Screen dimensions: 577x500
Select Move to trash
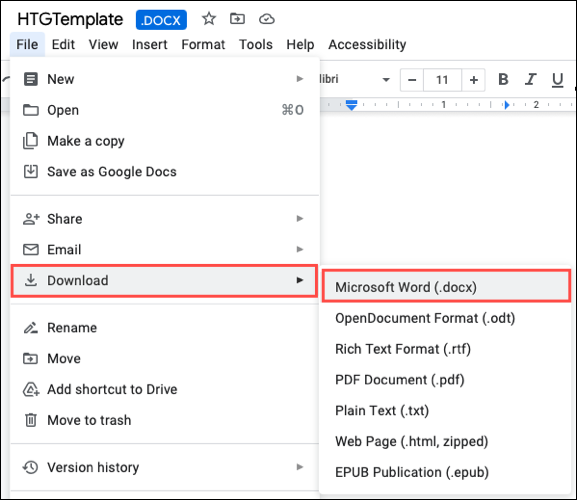tap(164, 420)
